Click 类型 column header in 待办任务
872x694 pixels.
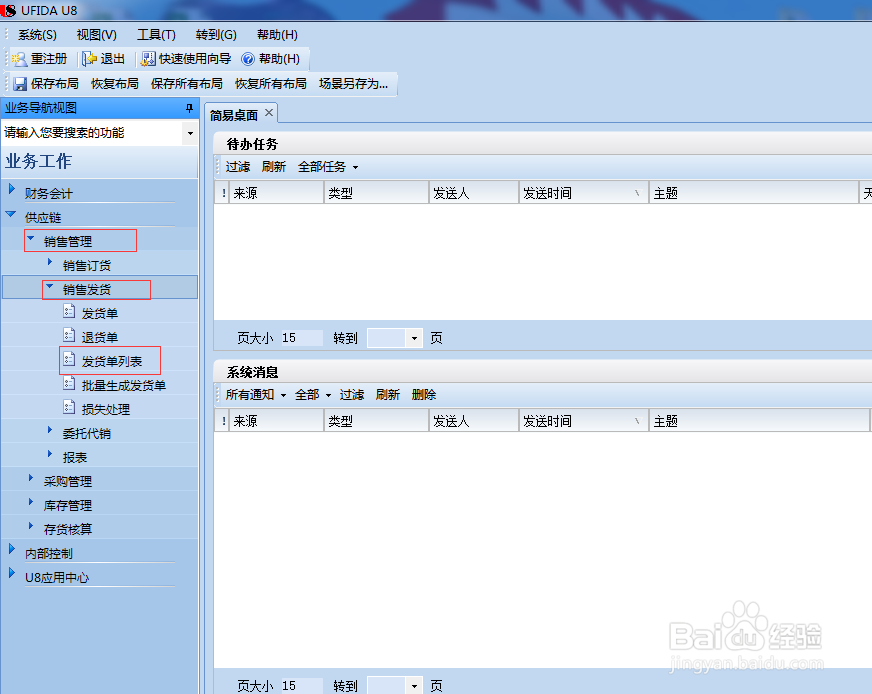(376, 193)
